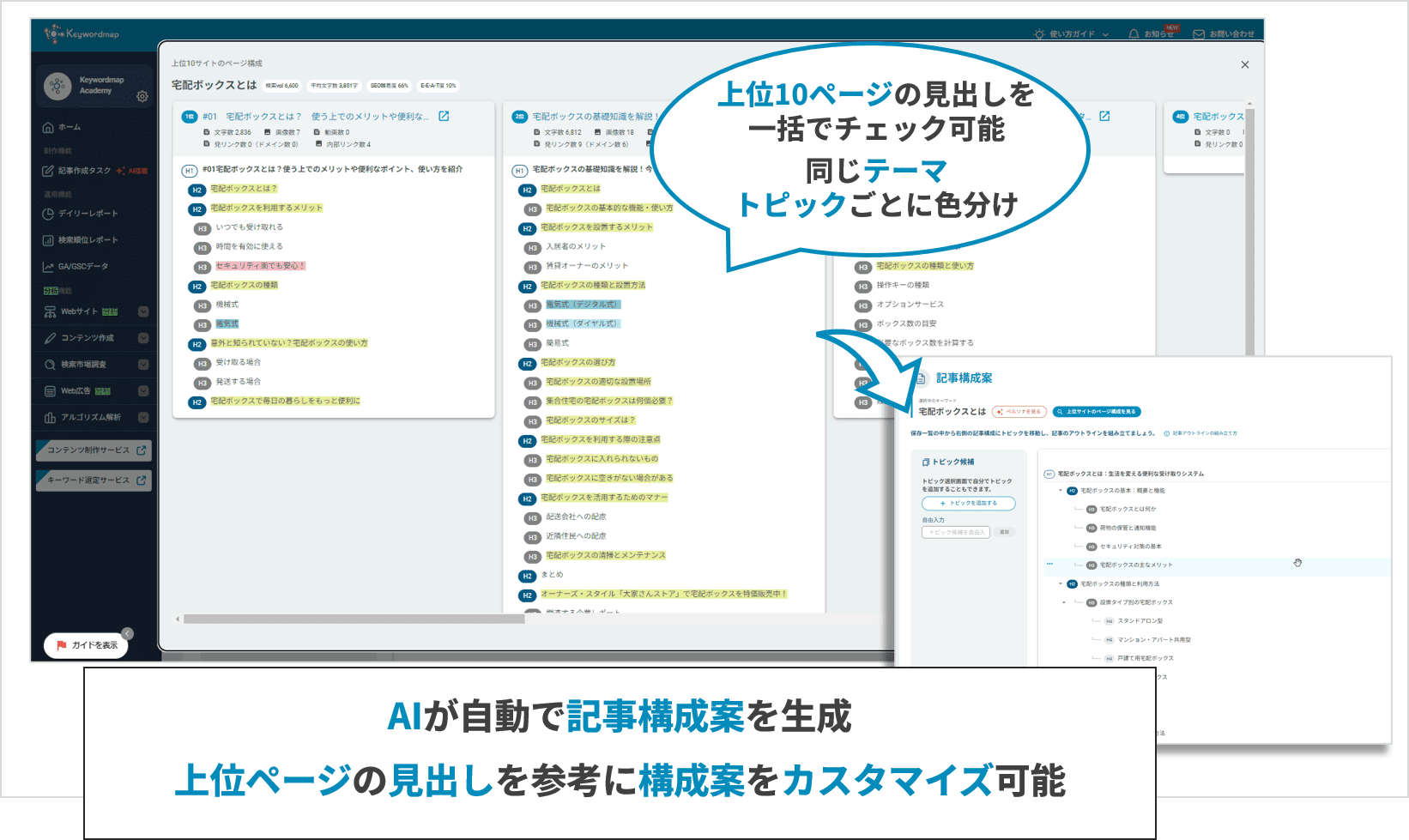
Task: Collapse 宅配ボックスの種類と利用方法 tree node
Action: pyautogui.click(x=1061, y=583)
